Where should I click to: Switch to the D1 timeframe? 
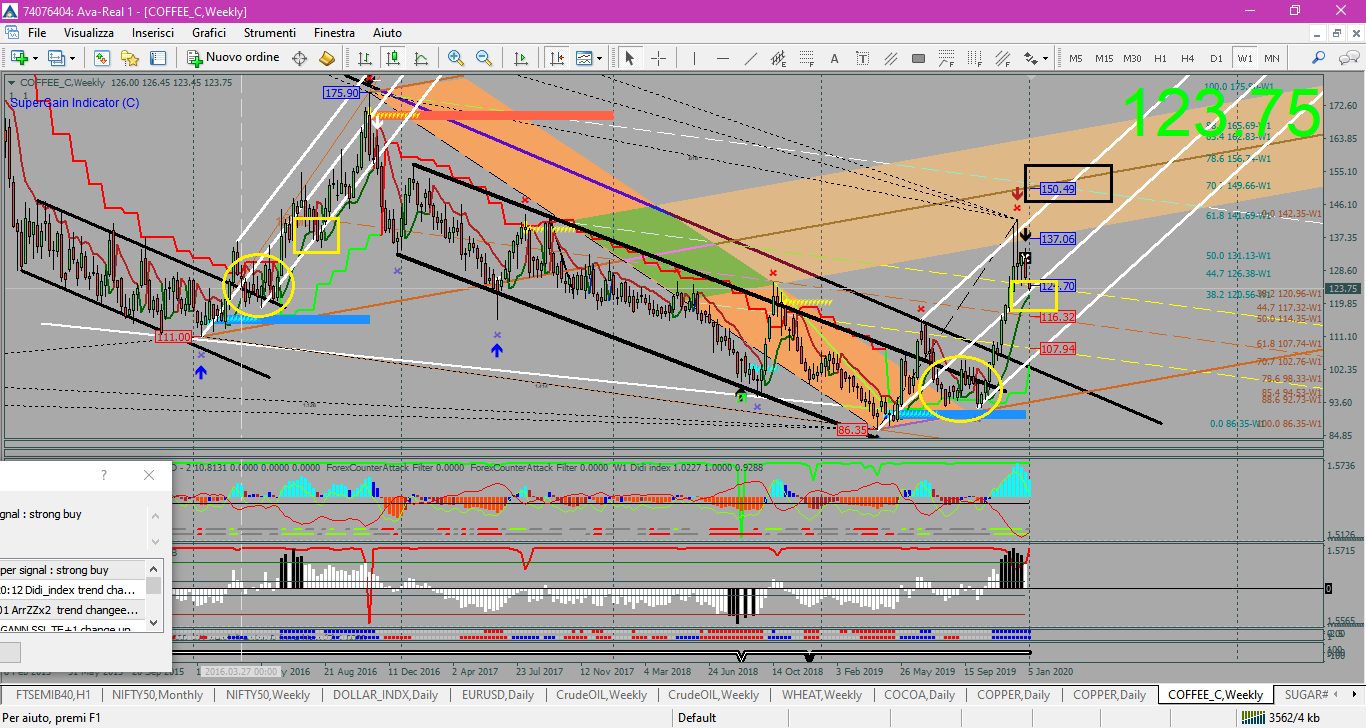pos(1216,58)
